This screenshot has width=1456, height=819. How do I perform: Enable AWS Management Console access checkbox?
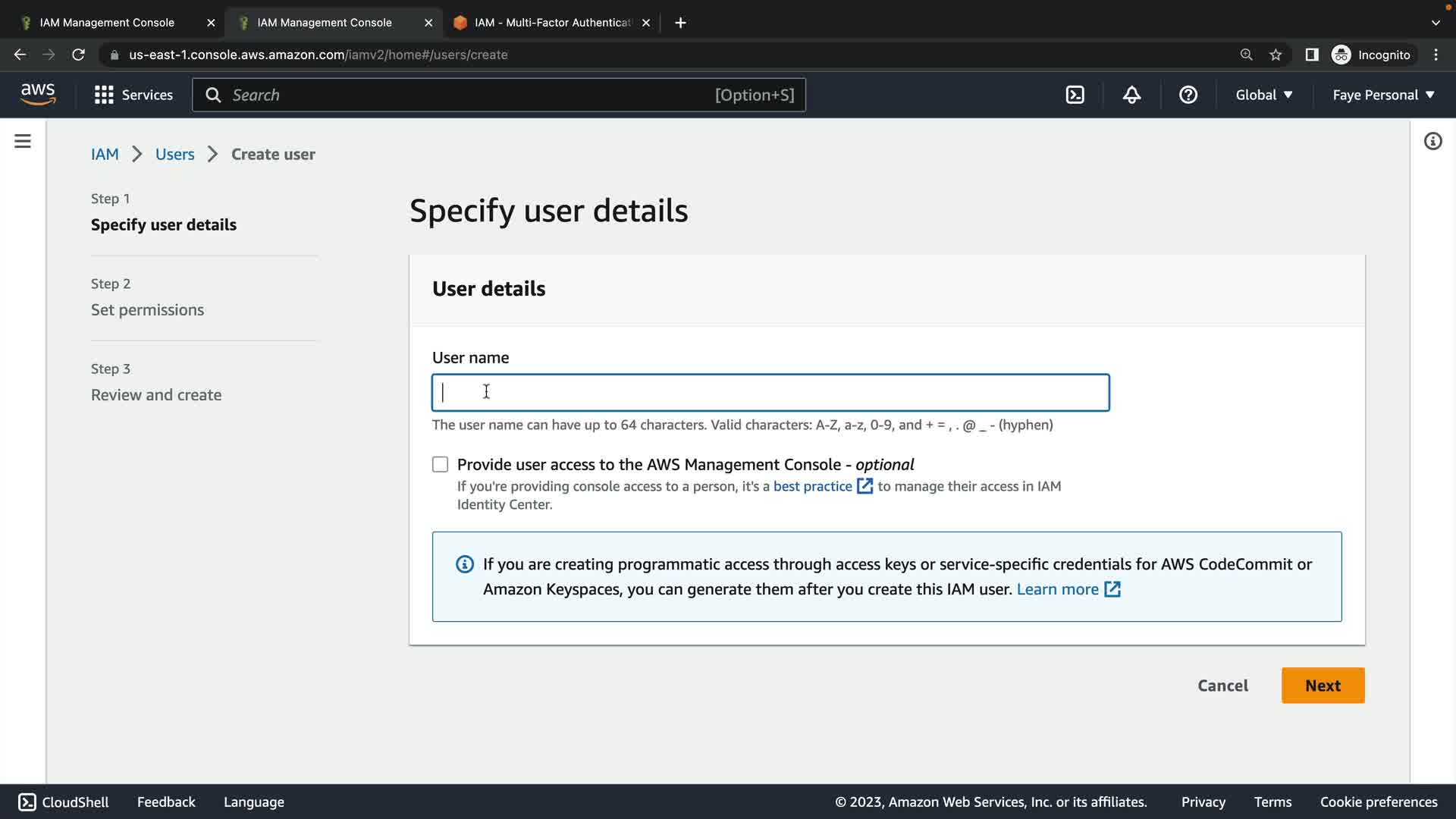(441, 464)
